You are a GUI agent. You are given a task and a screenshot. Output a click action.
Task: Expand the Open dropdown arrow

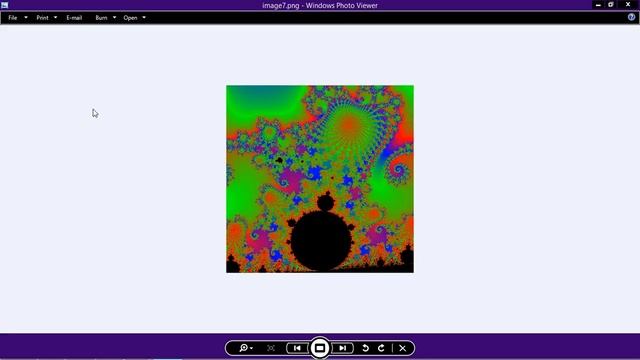tap(144, 18)
